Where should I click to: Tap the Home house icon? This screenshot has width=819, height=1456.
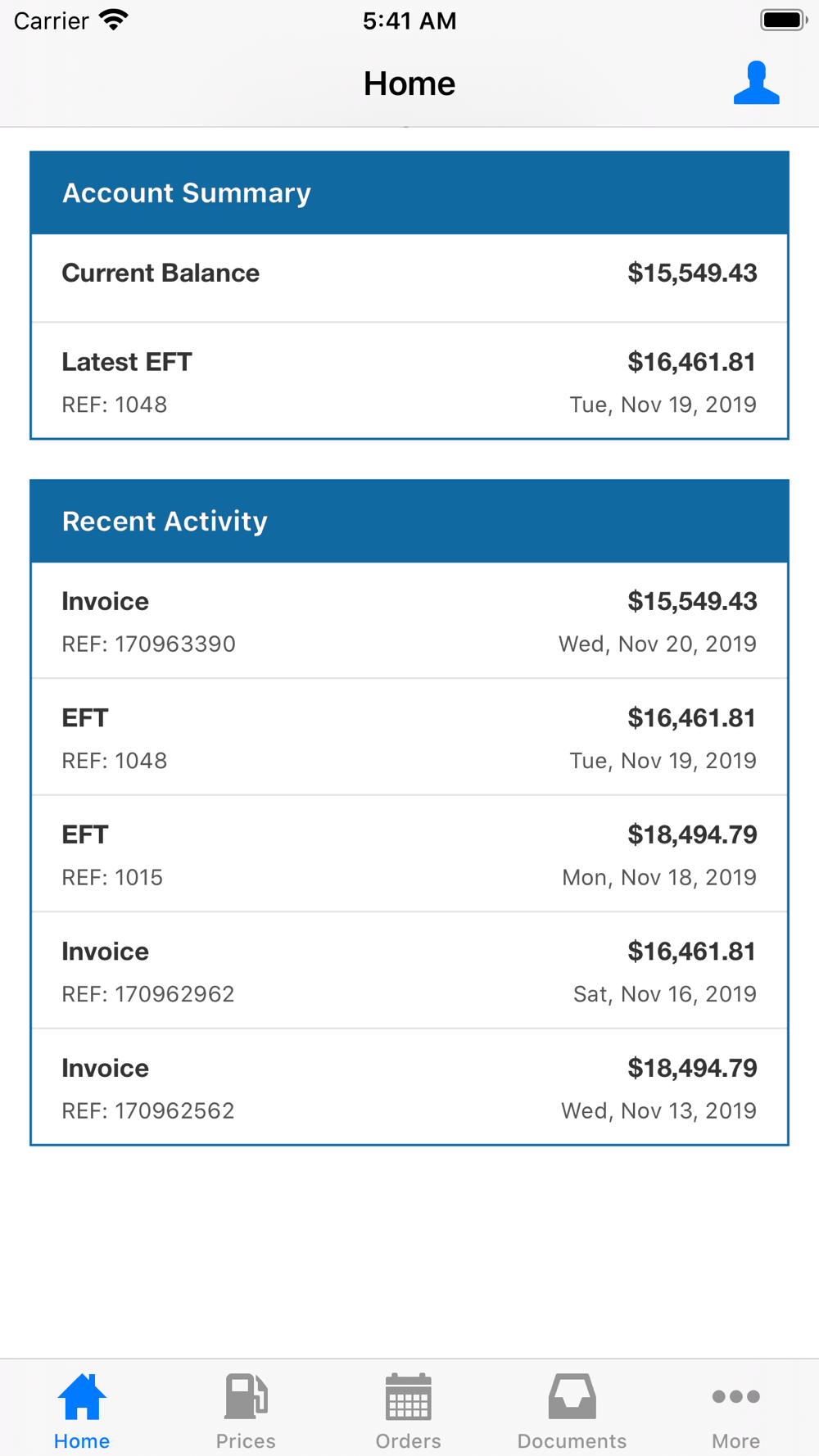click(x=82, y=1396)
